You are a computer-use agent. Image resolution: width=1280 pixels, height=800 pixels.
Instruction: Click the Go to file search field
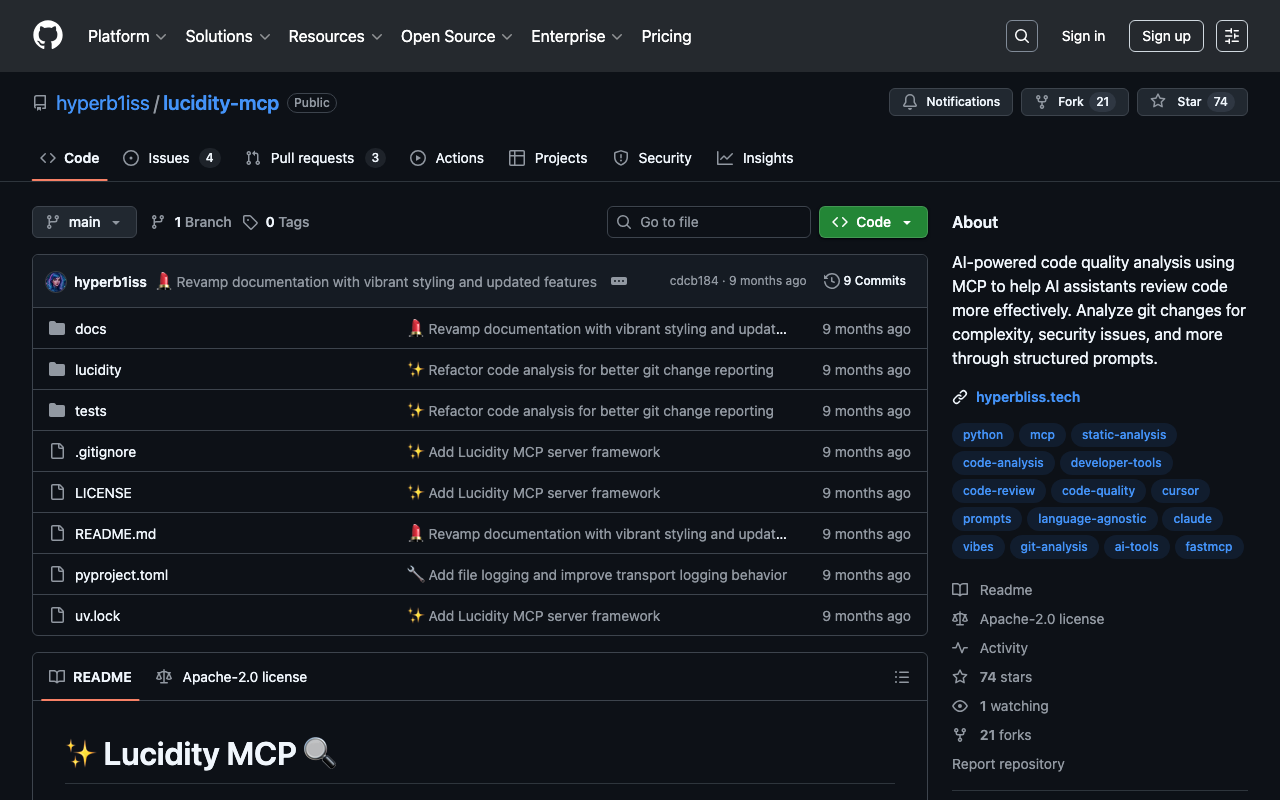pos(708,222)
